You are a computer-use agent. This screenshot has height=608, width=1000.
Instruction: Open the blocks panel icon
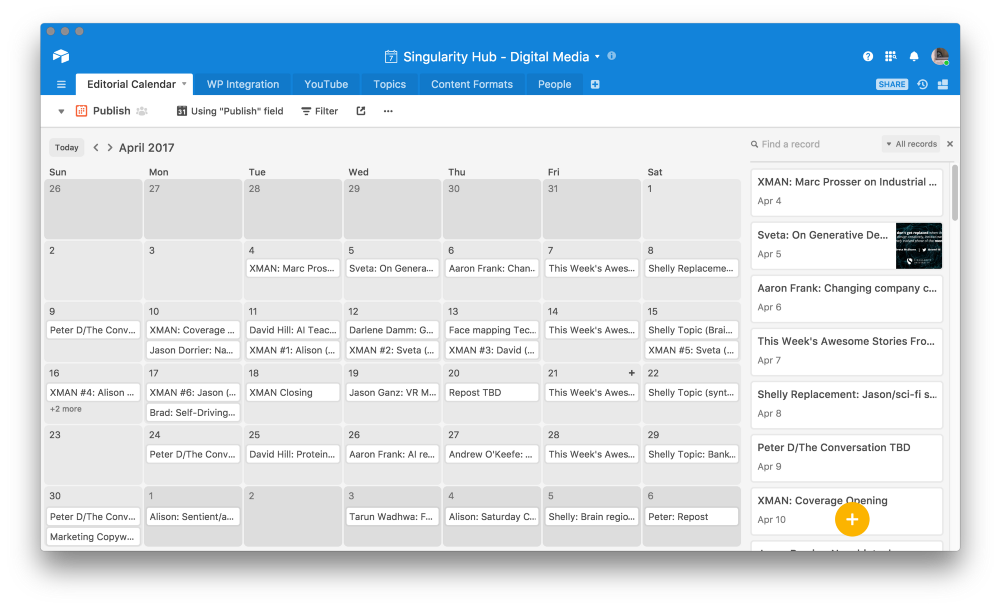pyautogui.click(x=943, y=84)
